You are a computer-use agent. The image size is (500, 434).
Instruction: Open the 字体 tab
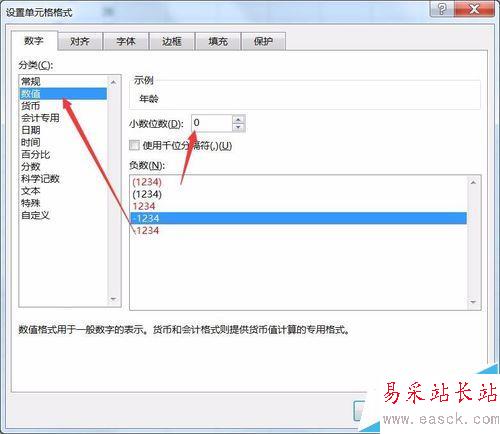tap(126, 41)
